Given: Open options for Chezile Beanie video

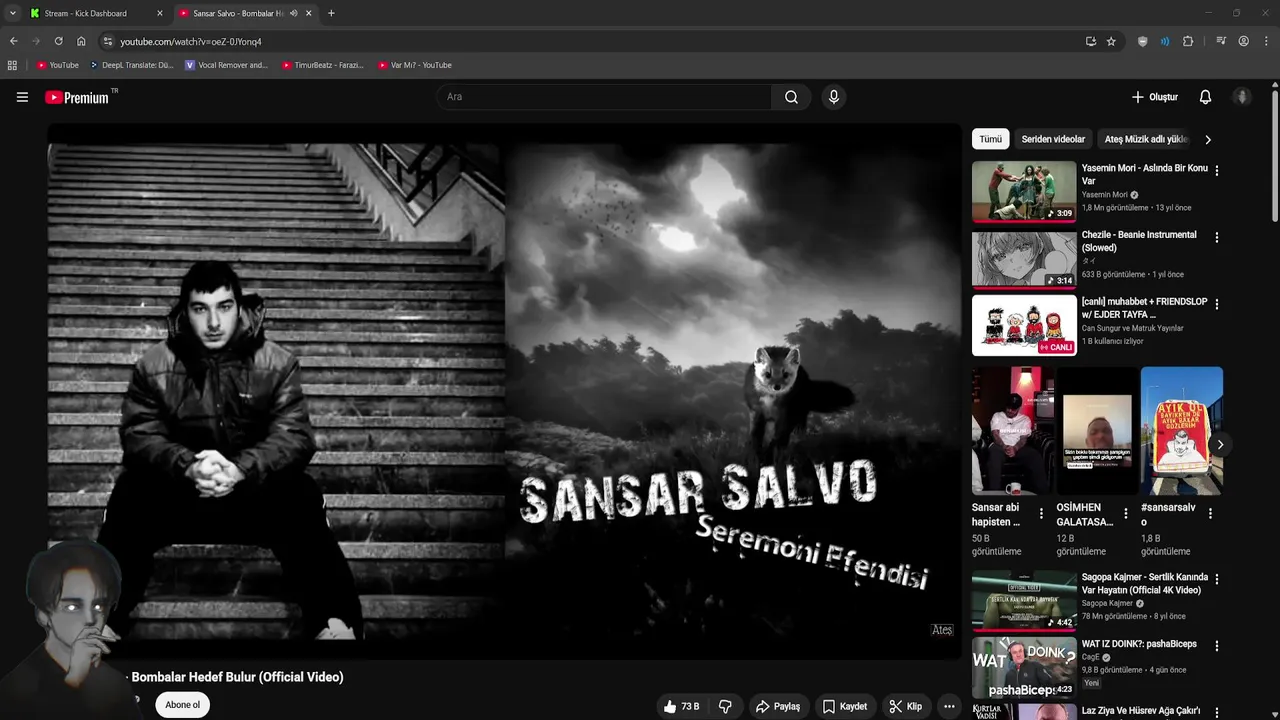Looking at the screenshot, I should 1216,238.
